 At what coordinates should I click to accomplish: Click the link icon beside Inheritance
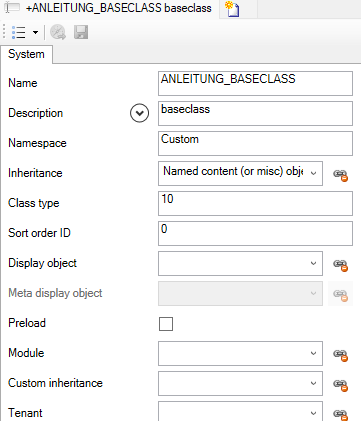340,174
